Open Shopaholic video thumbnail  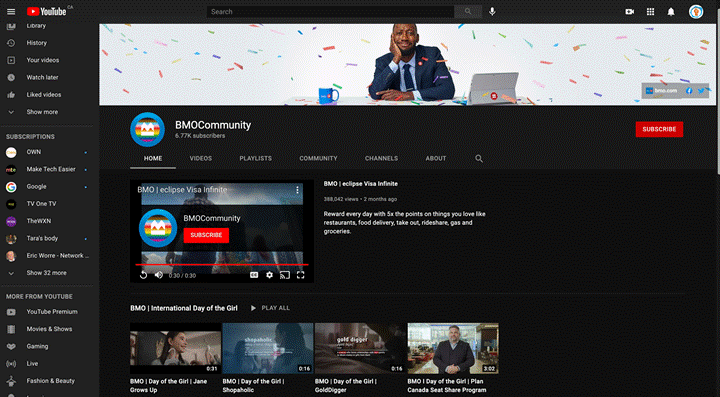pos(268,348)
